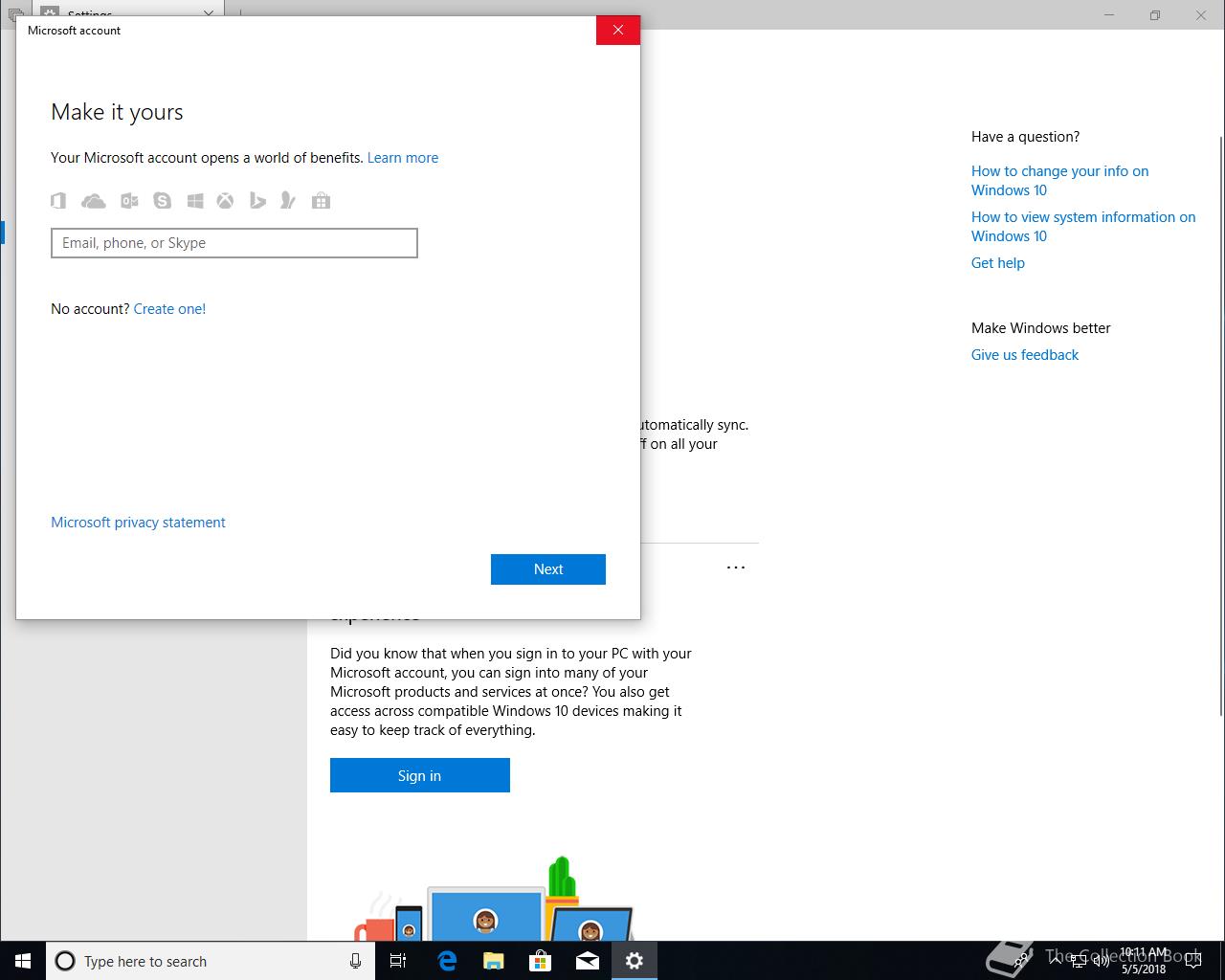Open 'How to change your info on Windows 10'
1225x980 pixels.
pyautogui.click(x=1060, y=181)
